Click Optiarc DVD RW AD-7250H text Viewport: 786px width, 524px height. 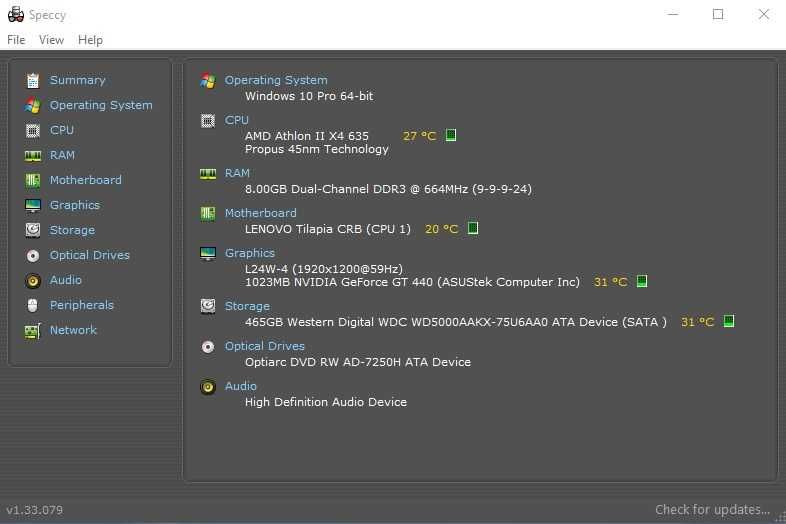click(358, 362)
